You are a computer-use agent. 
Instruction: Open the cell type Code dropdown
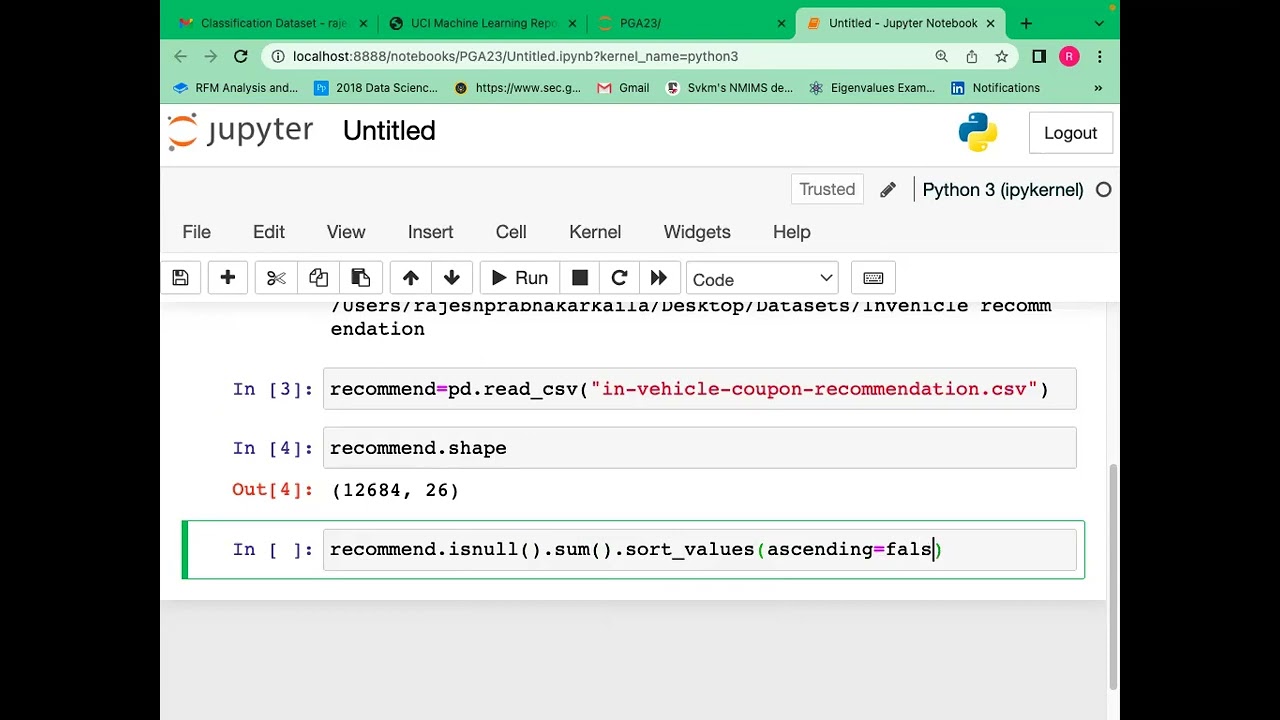coord(763,279)
